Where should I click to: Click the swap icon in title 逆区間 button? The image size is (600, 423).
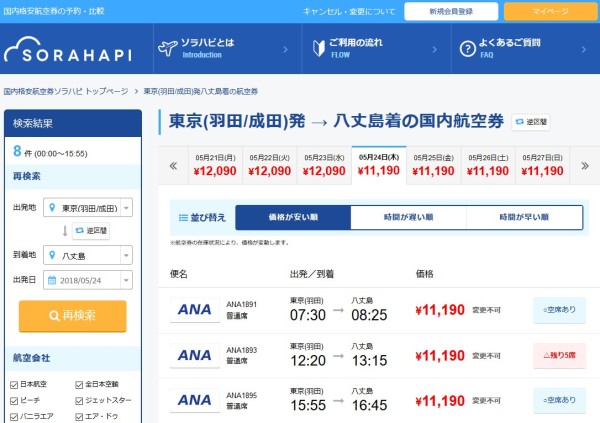click(519, 122)
